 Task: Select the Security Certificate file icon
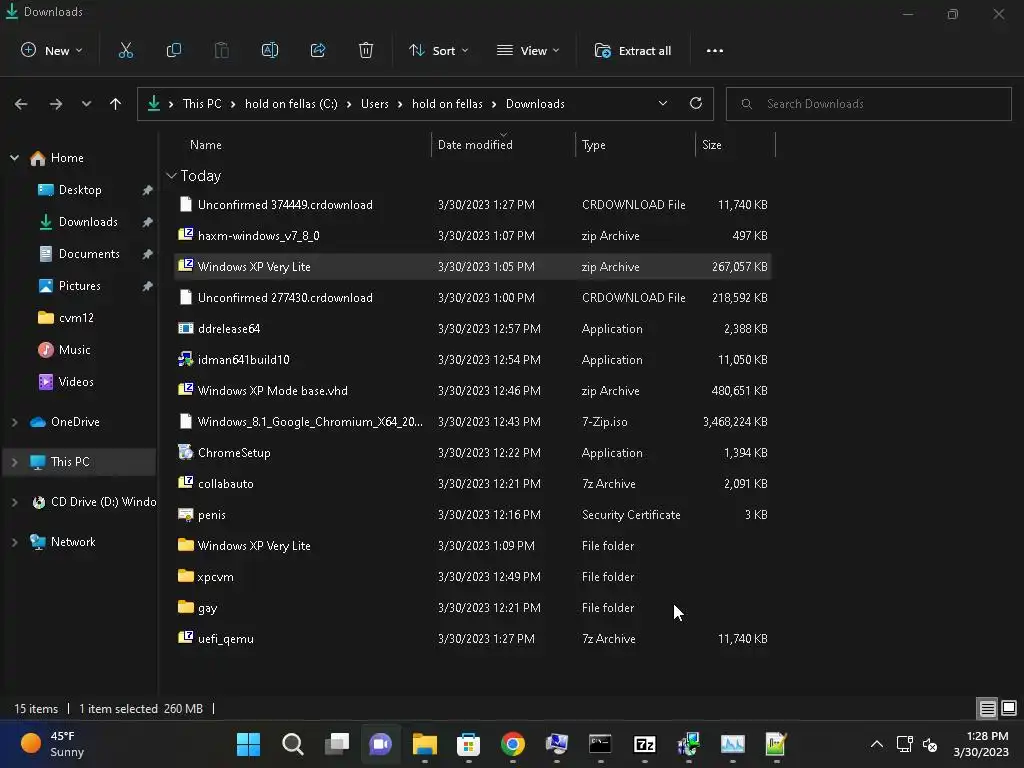pos(185,515)
